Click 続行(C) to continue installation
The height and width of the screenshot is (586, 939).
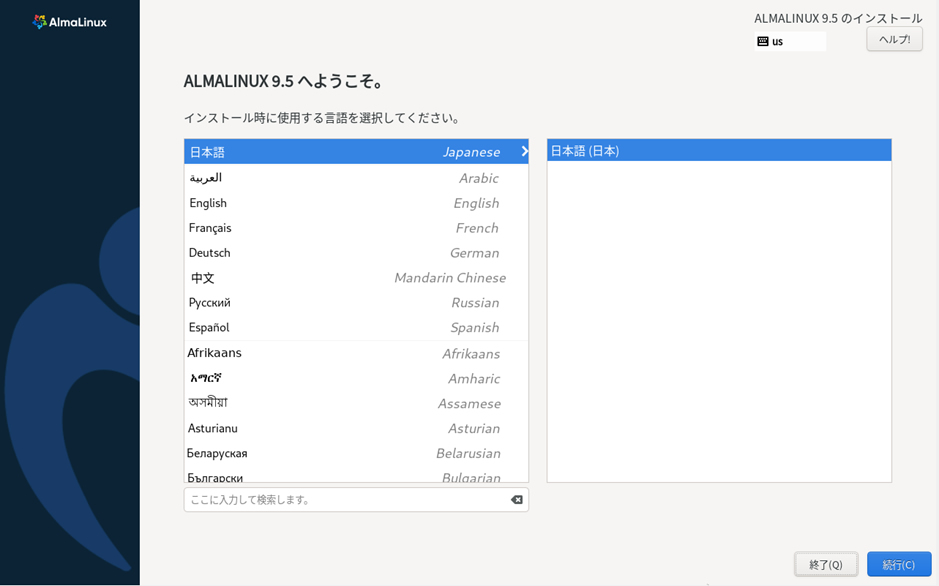click(x=899, y=564)
